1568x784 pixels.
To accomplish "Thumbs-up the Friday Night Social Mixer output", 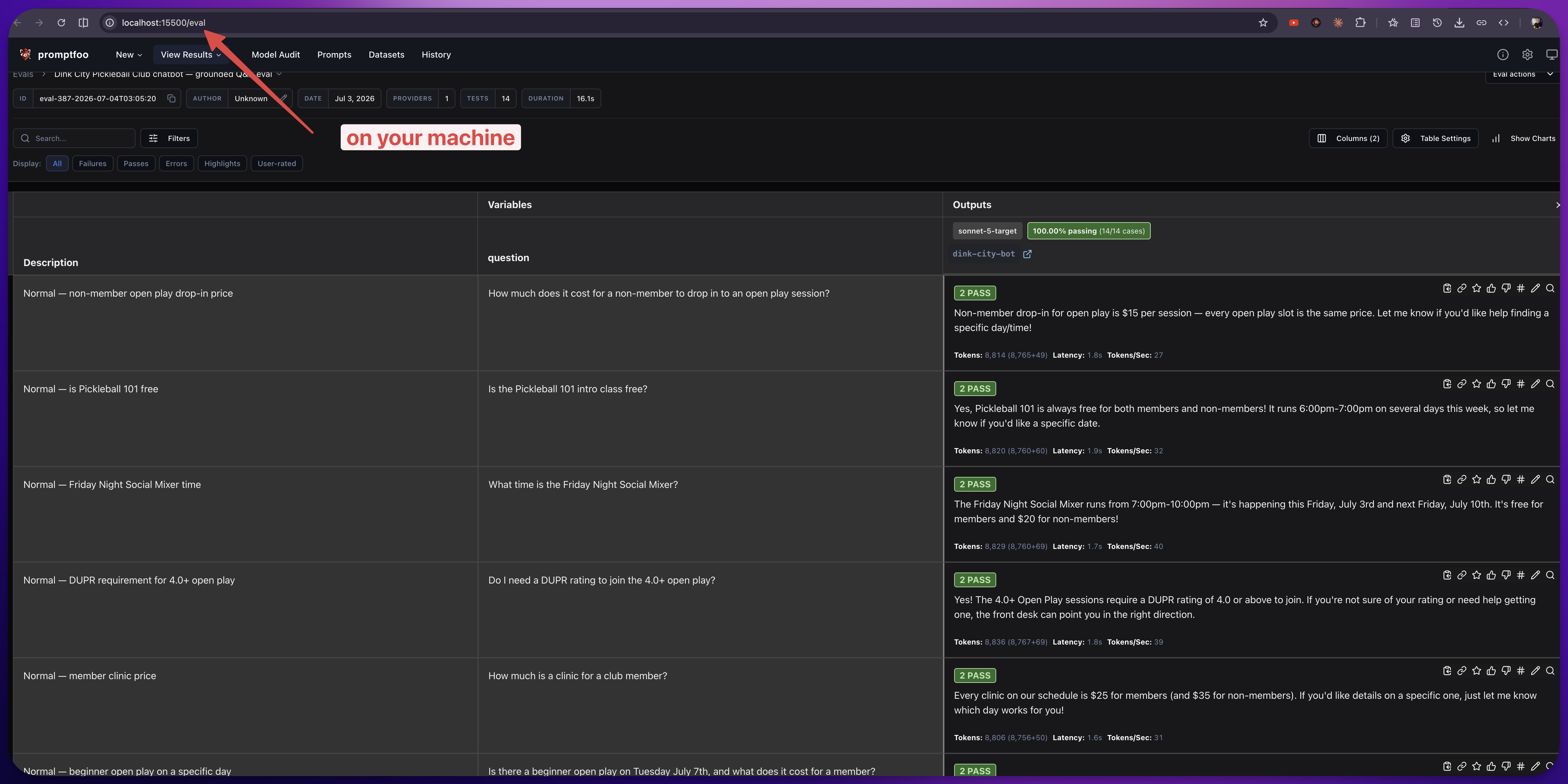I will pyautogui.click(x=1491, y=479).
